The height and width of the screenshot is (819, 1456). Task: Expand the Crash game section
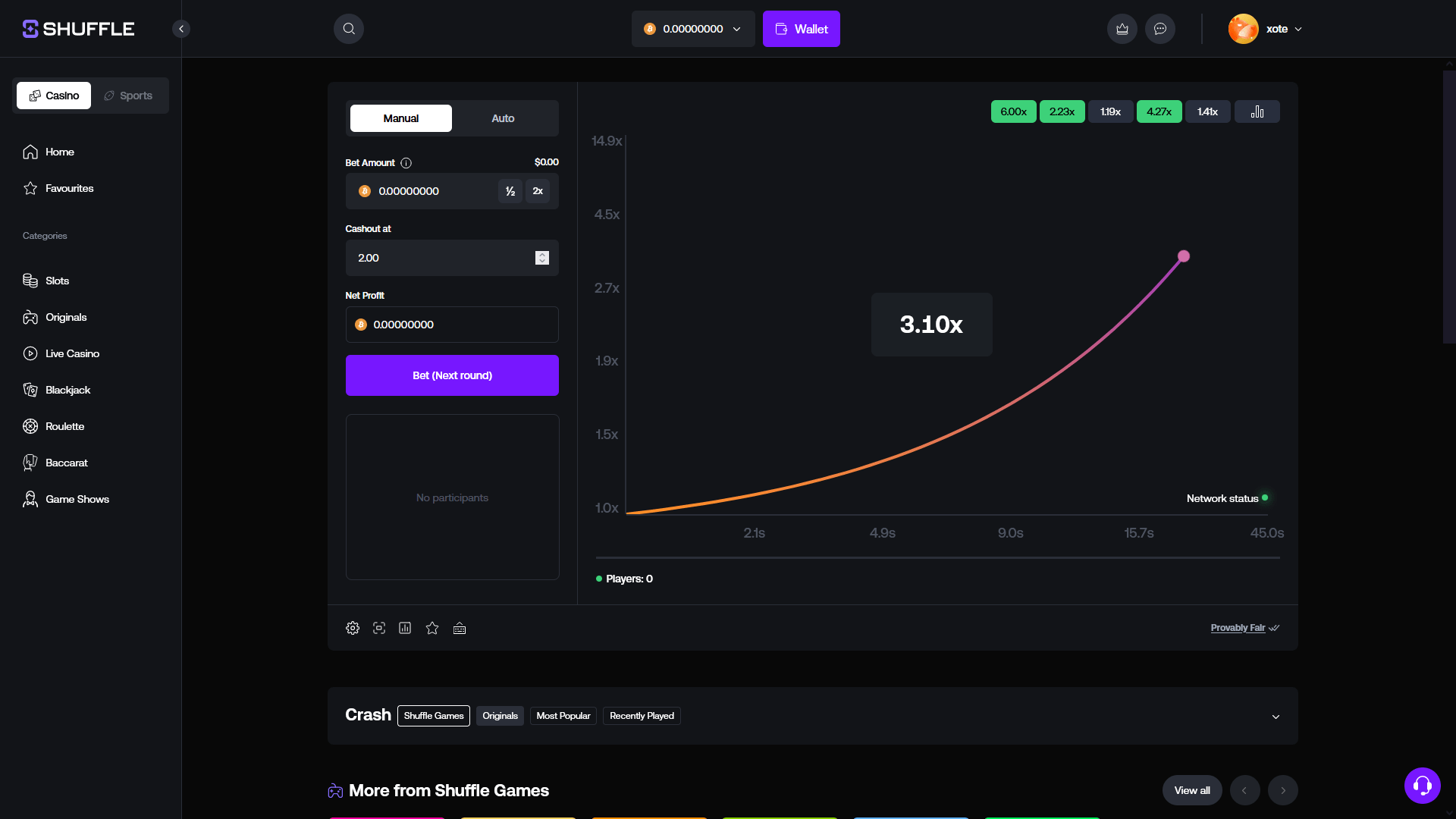(x=1276, y=716)
